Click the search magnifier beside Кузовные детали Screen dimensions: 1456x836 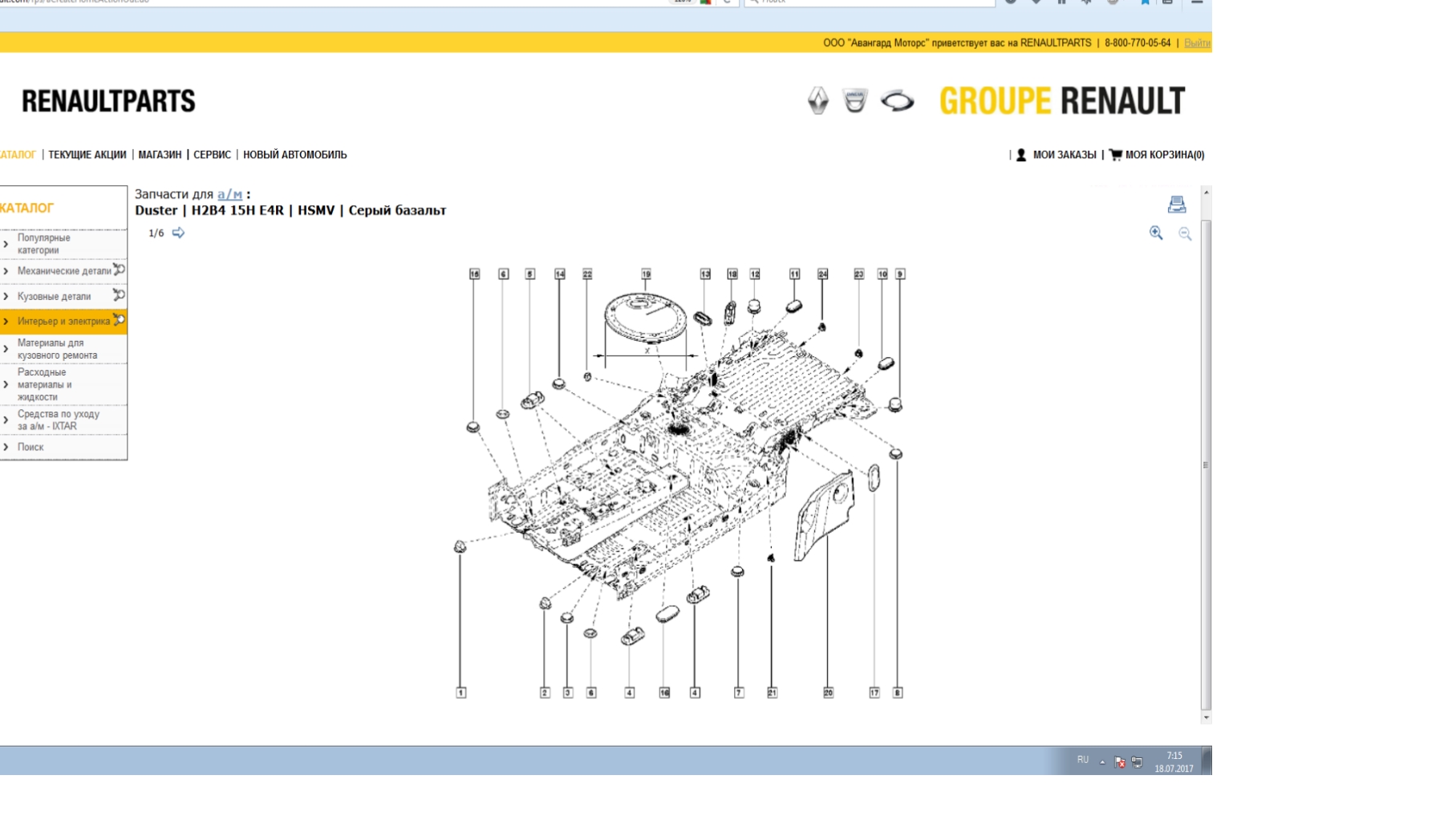[119, 295]
